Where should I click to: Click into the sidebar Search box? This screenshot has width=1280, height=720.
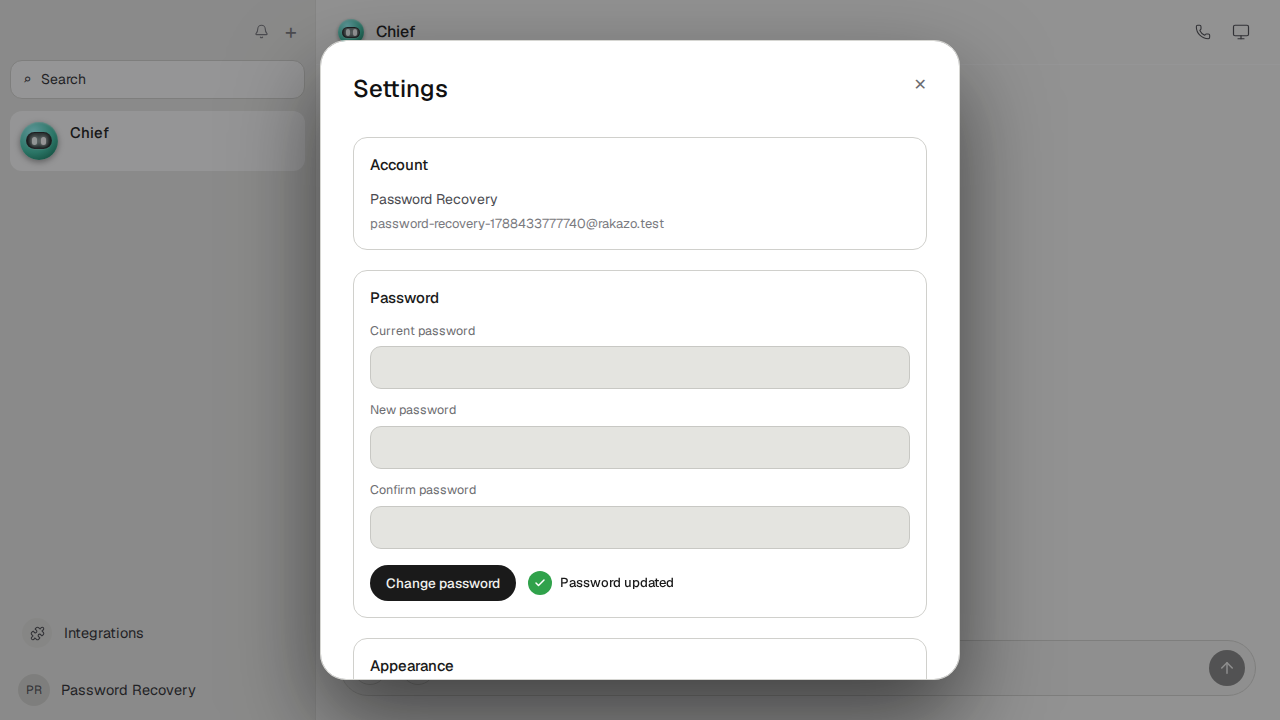(x=157, y=79)
